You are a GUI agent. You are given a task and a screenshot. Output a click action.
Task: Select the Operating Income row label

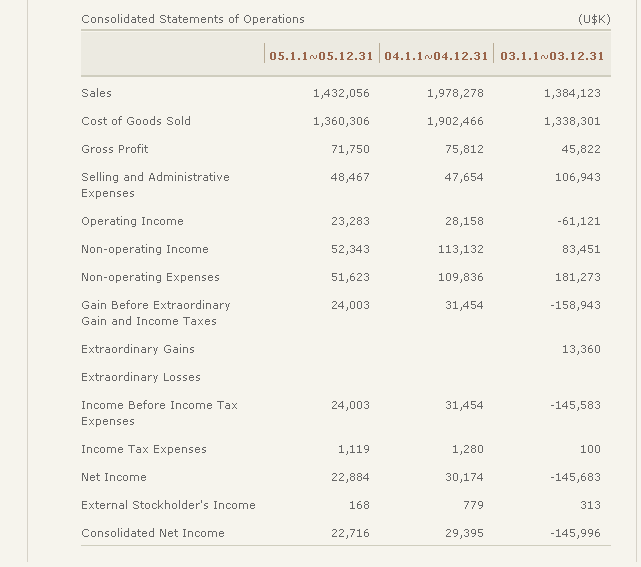pyautogui.click(x=132, y=221)
